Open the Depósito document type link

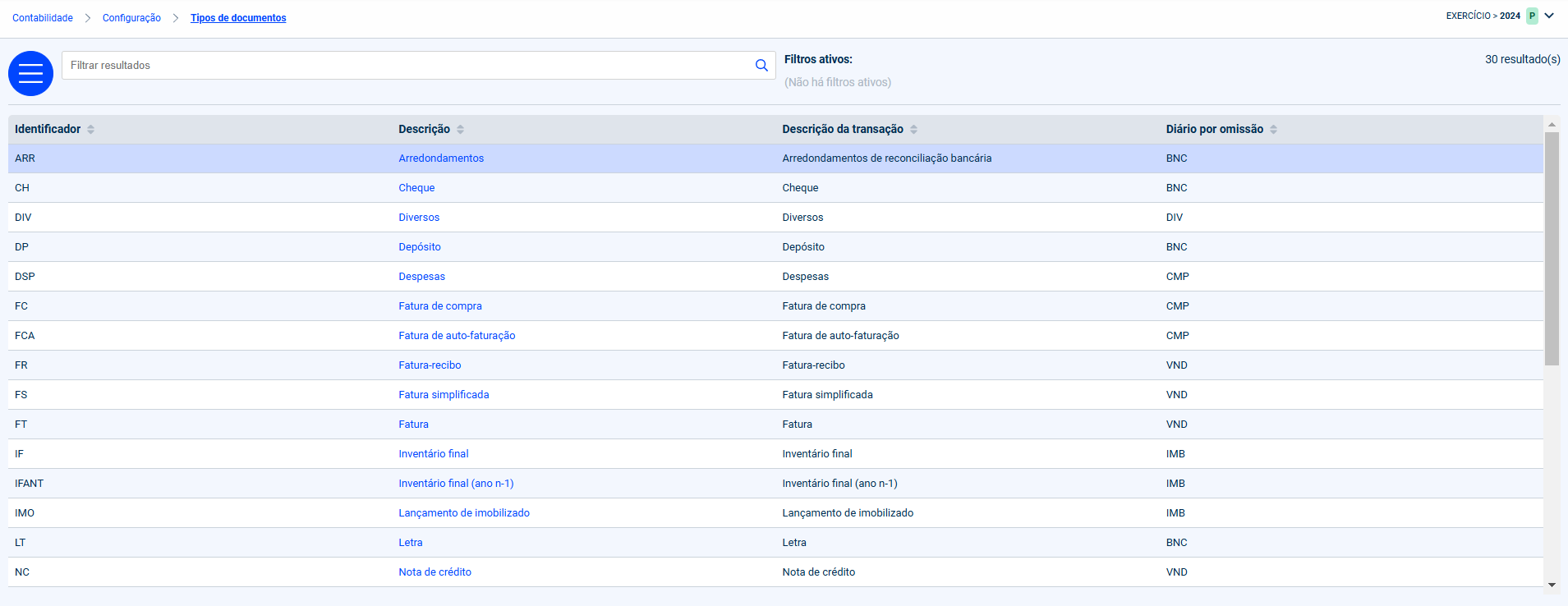(x=420, y=247)
